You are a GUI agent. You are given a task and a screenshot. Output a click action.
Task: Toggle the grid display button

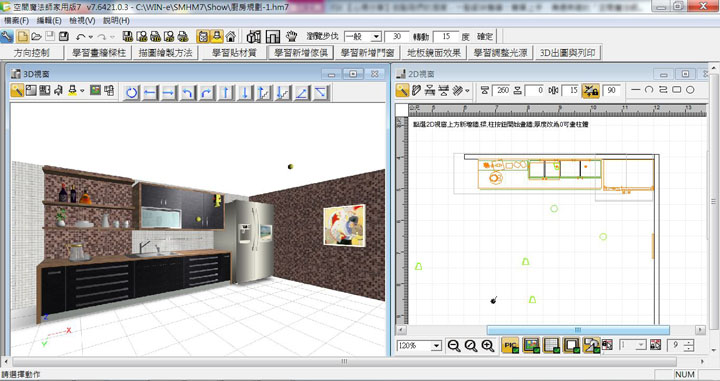point(551,345)
